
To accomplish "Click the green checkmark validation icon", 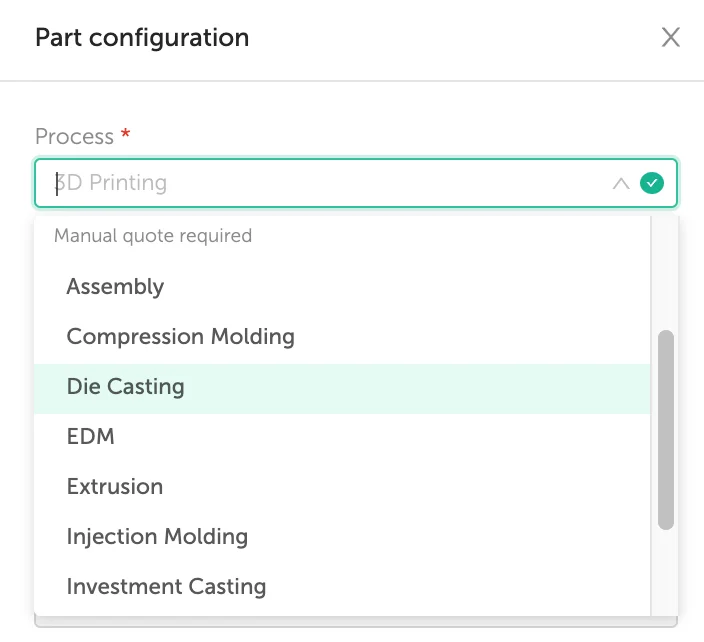I will (x=651, y=183).
